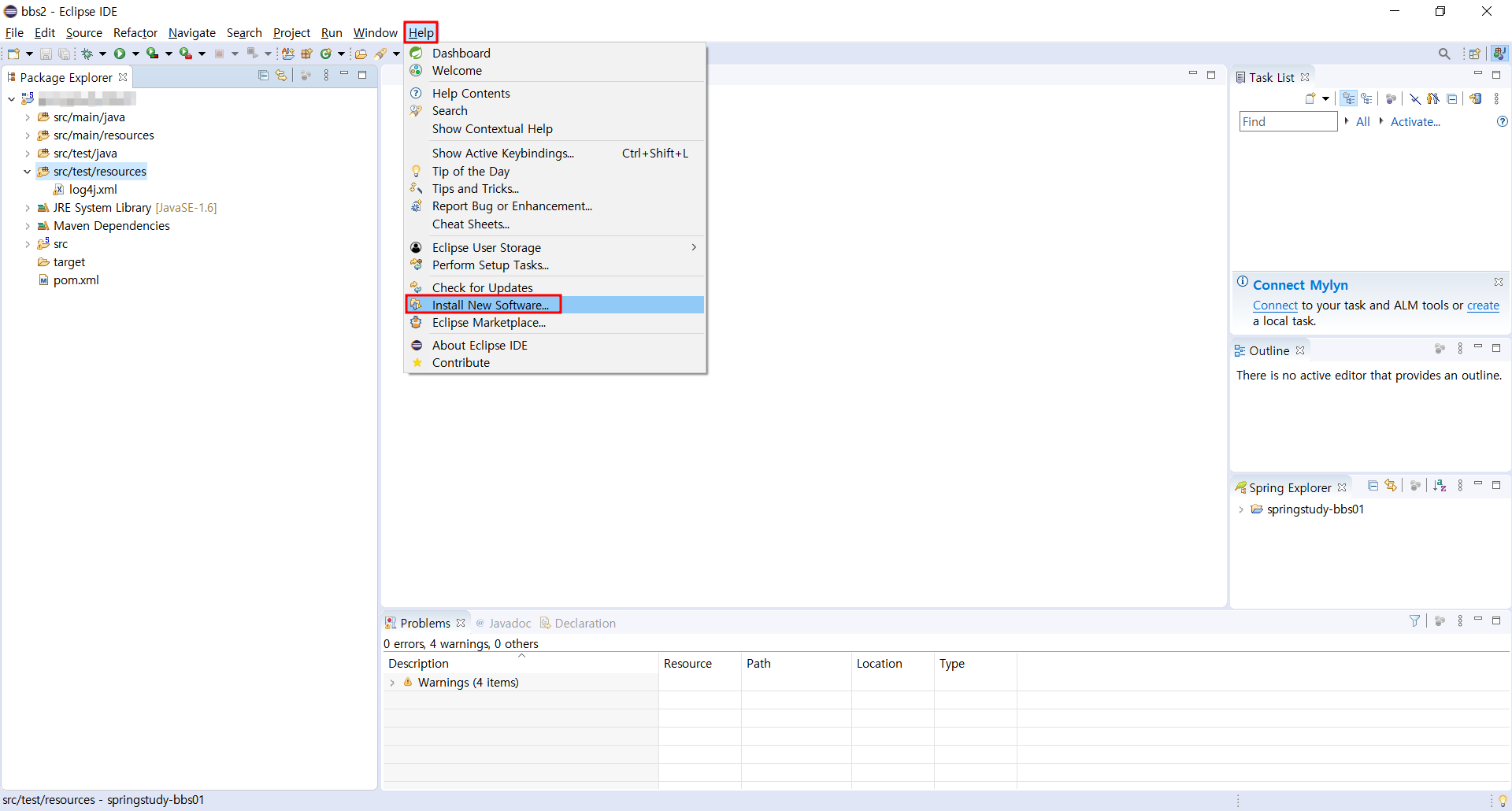
Task: Click the light bulb icon in status bar
Action: [1503, 800]
